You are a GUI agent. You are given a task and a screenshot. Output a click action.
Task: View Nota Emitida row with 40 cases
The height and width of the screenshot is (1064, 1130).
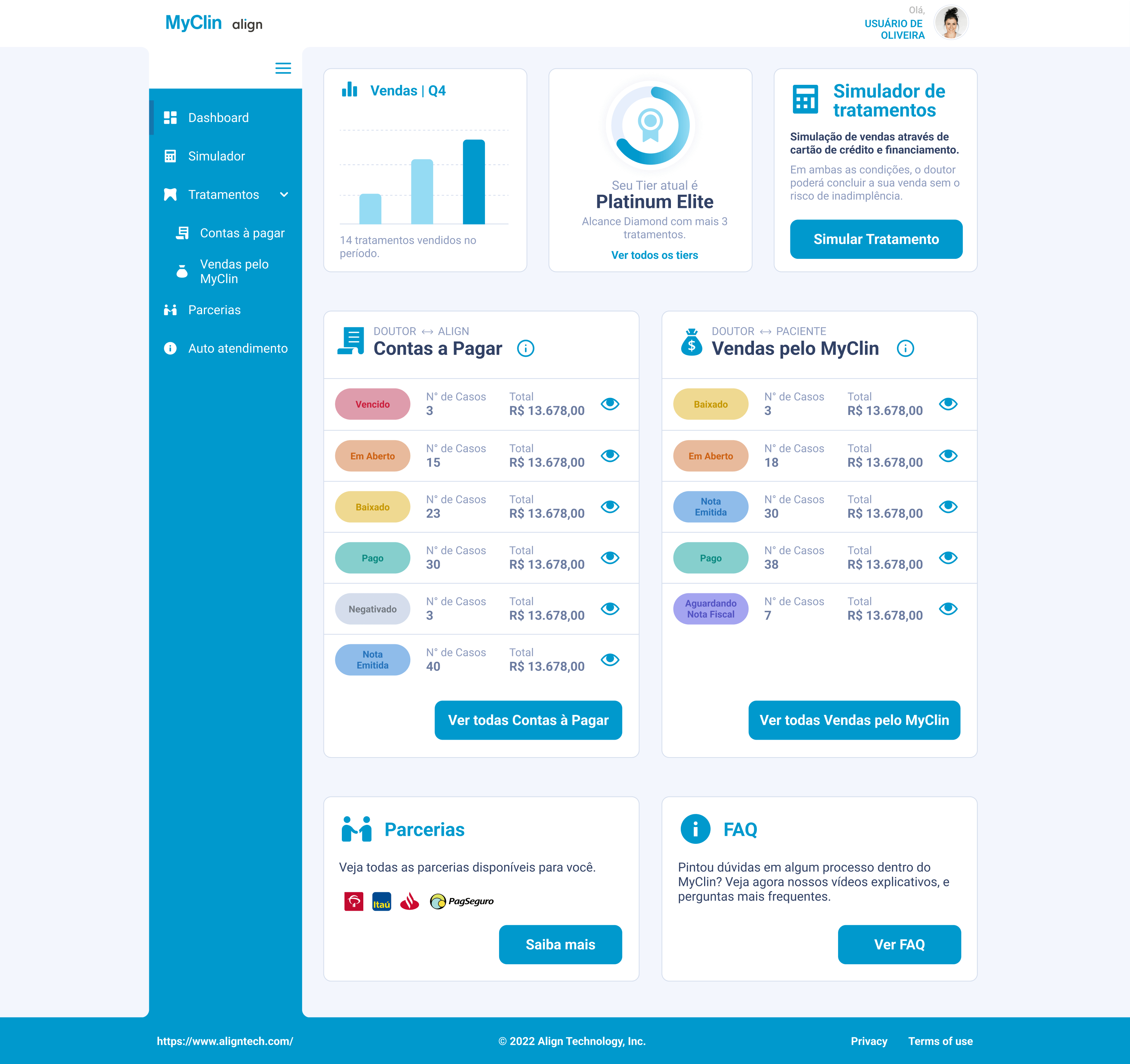coord(610,660)
